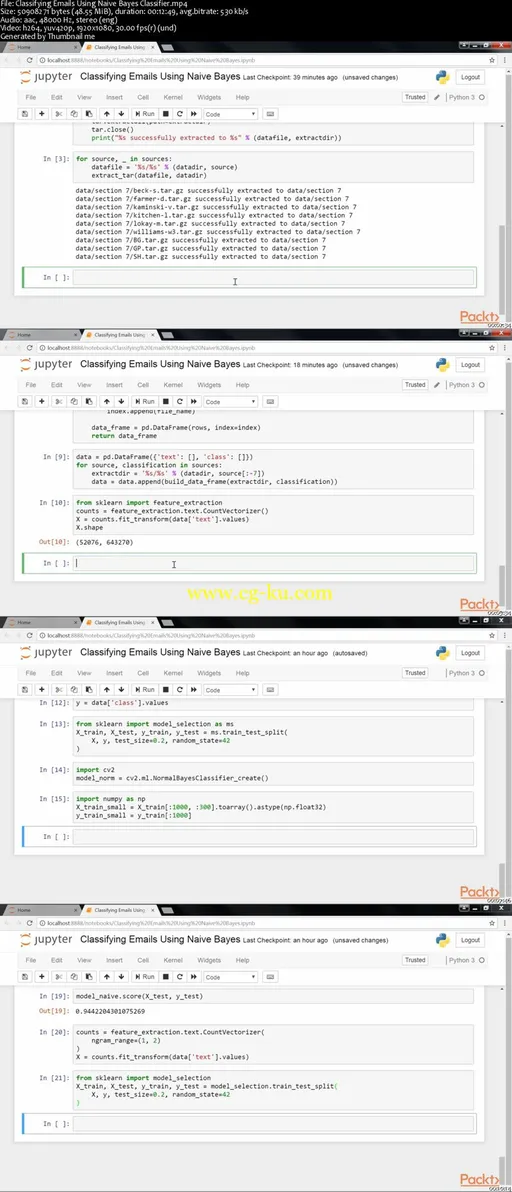Restart kernel icon in the autosaved frame

180,690
